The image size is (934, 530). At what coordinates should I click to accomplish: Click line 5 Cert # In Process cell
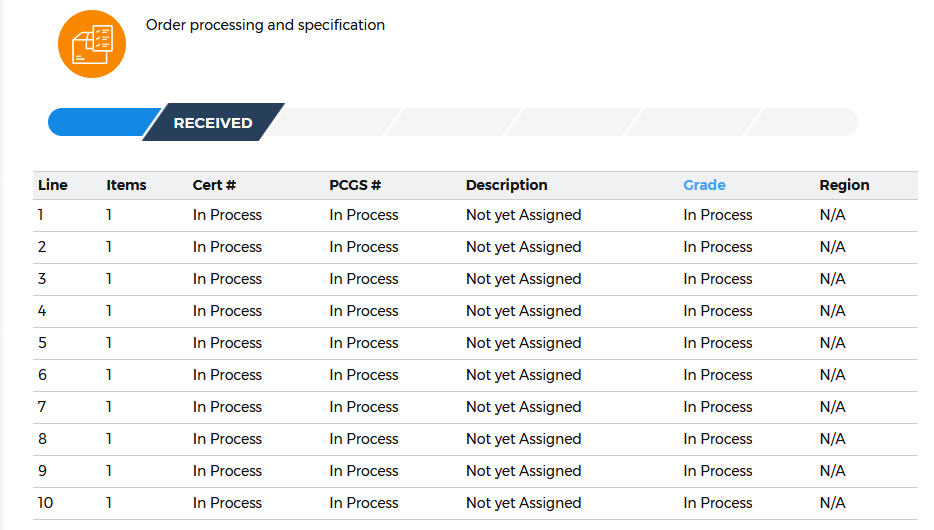[227, 343]
